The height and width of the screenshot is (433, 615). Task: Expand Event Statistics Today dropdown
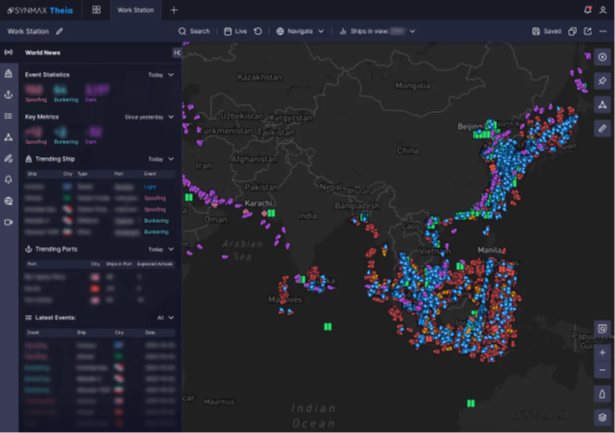point(161,75)
